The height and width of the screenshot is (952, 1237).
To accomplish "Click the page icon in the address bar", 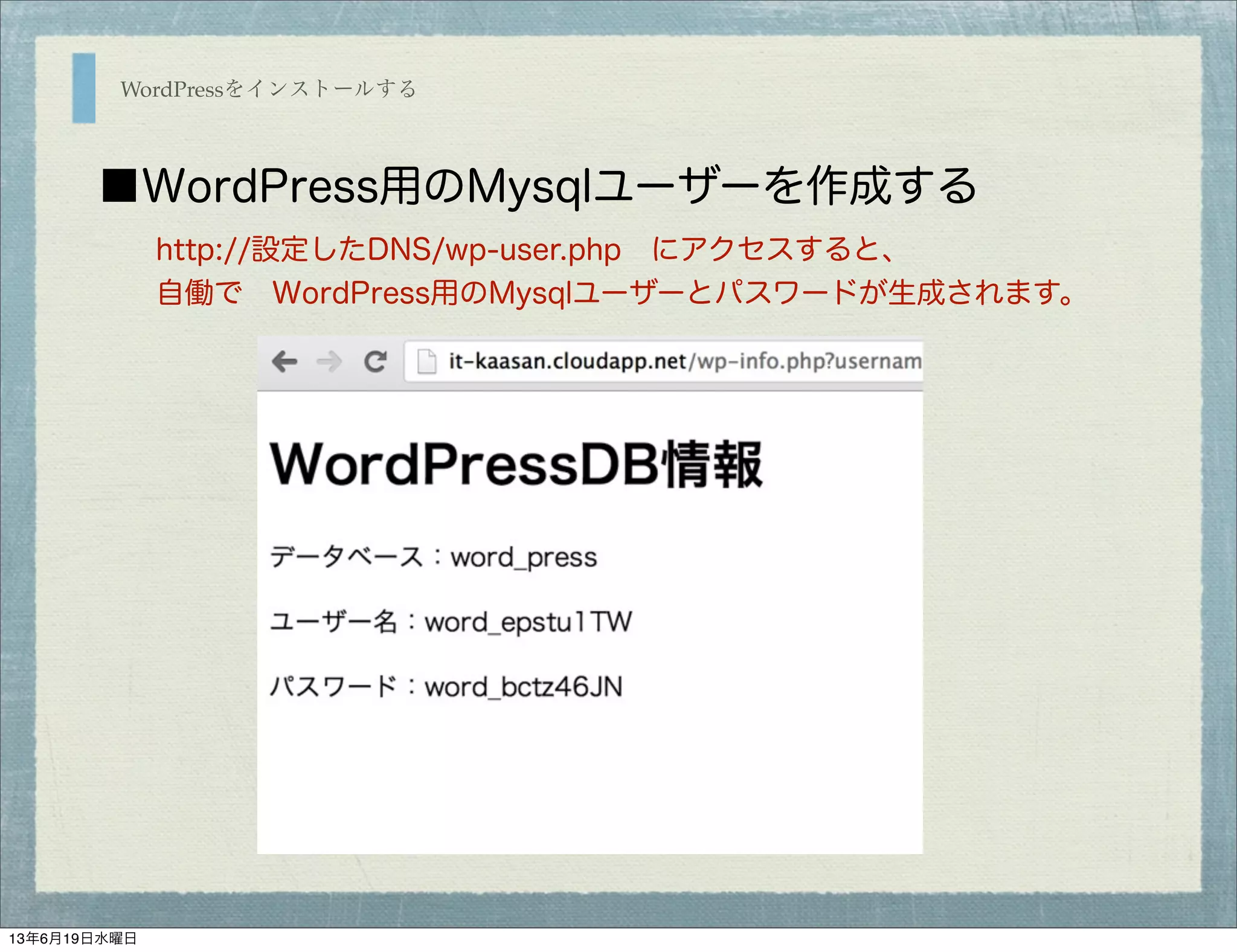I will point(427,362).
